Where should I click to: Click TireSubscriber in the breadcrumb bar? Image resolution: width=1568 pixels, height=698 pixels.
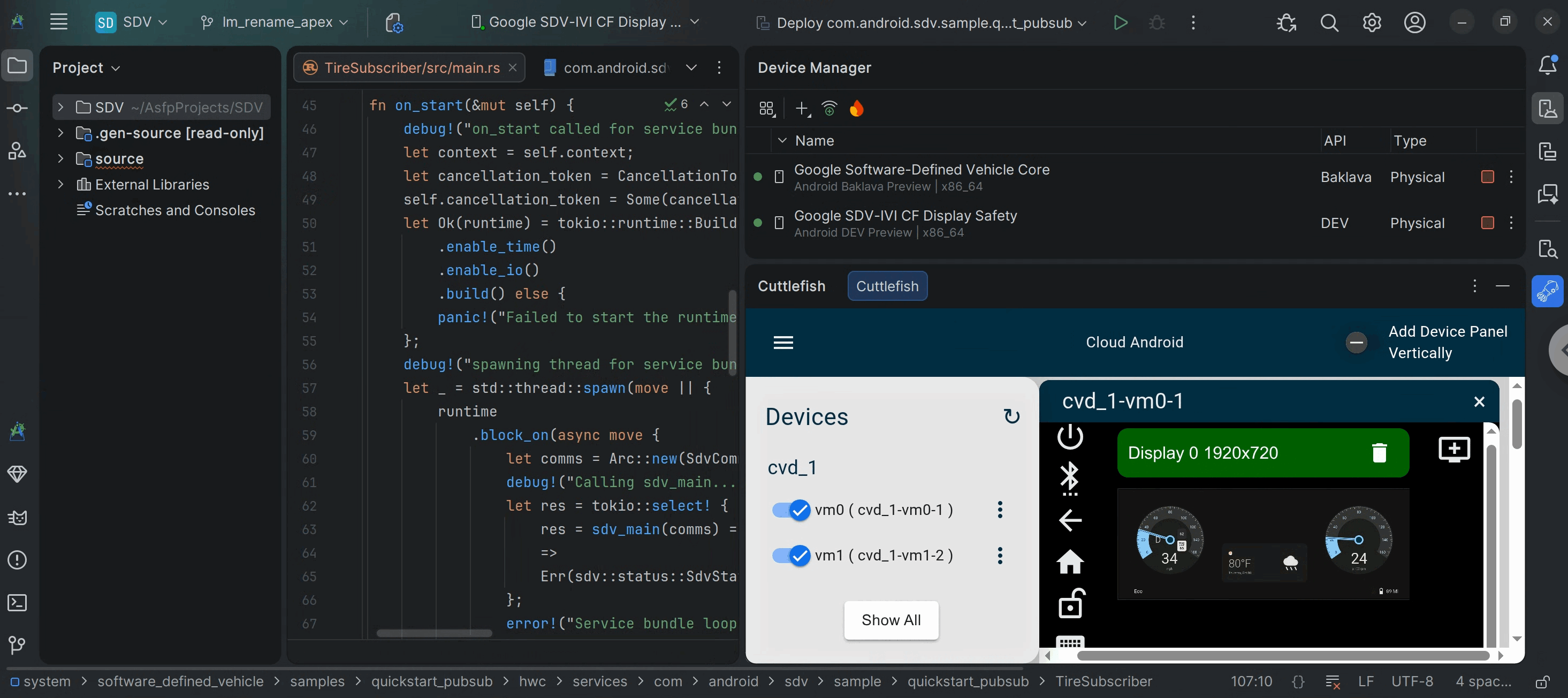coord(1103,681)
